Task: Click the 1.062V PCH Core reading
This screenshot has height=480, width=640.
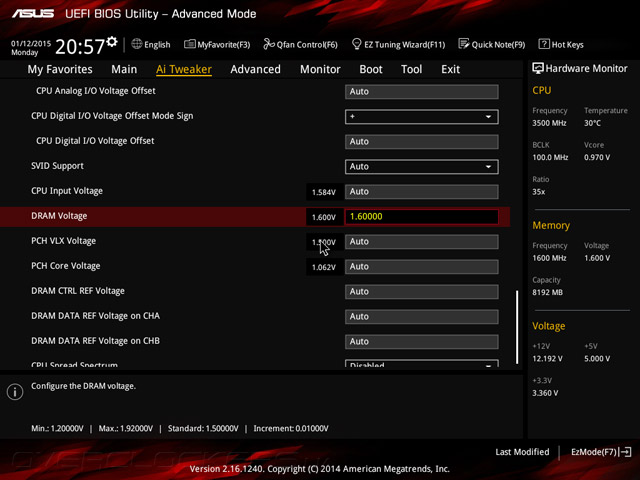Action: click(x=324, y=267)
